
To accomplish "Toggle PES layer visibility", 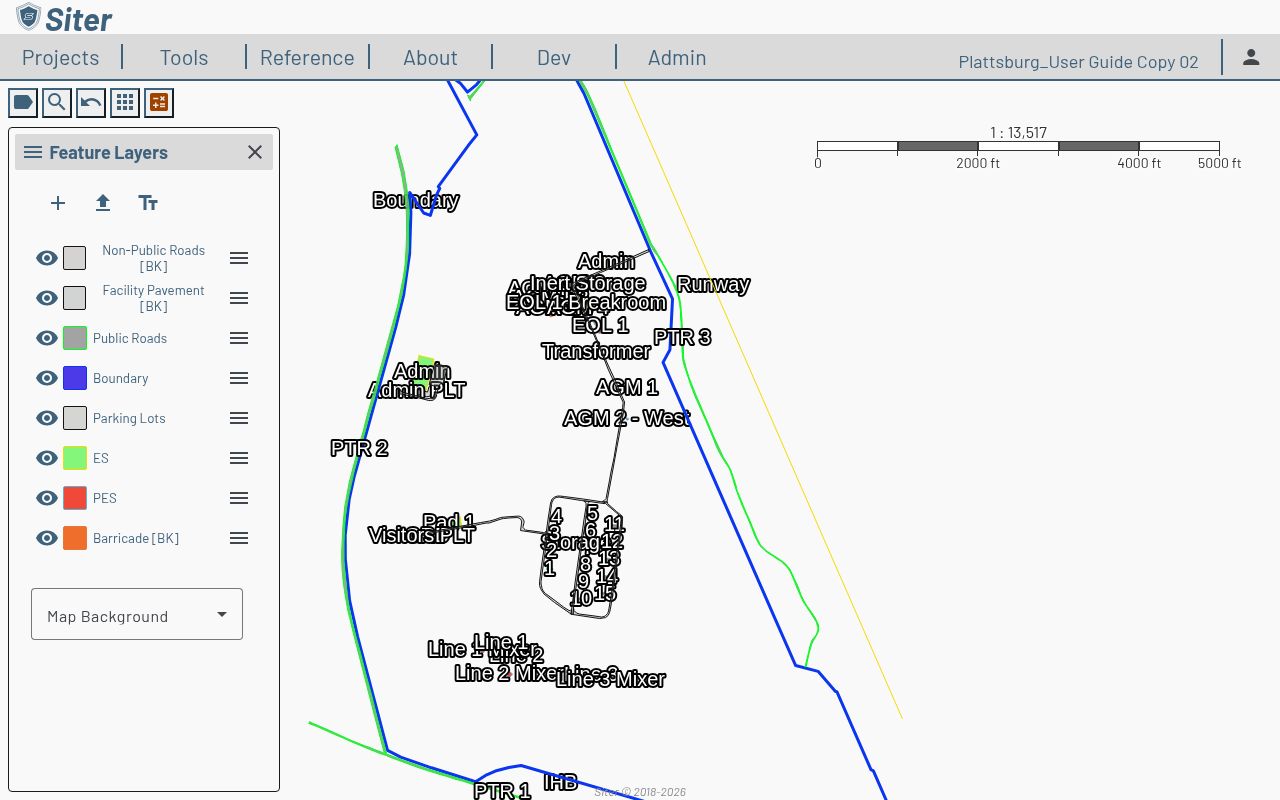I will click(x=47, y=498).
